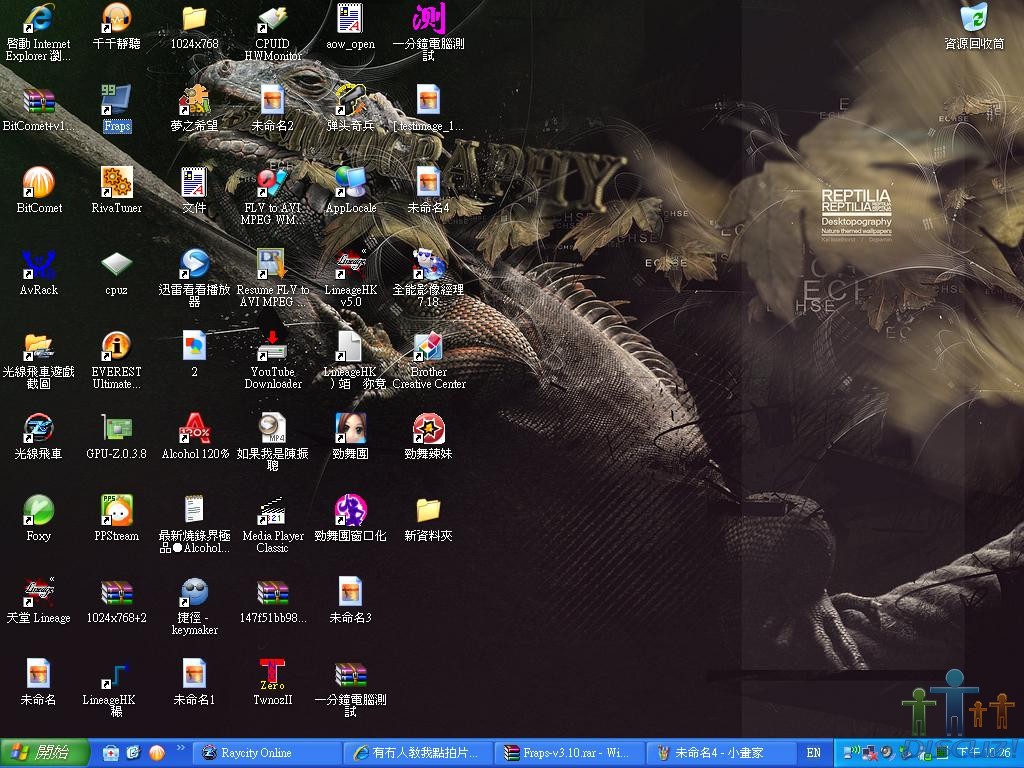Image resolution: width=1024 pixels, height=768 pixels.
Task: Switch to the 有冇人教我點拍片 IE window
Action: pos(418,753)
